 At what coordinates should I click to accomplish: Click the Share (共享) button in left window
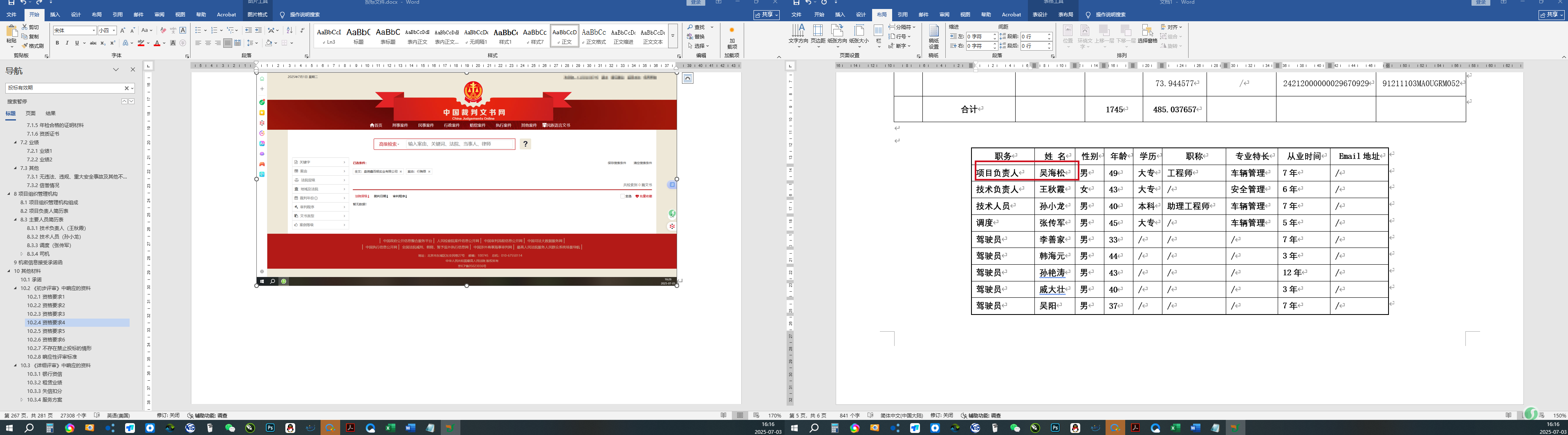[x=766, y=15]
